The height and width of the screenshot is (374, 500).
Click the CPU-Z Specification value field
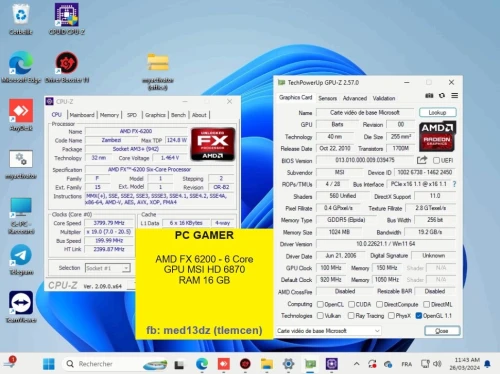point(160,169)
